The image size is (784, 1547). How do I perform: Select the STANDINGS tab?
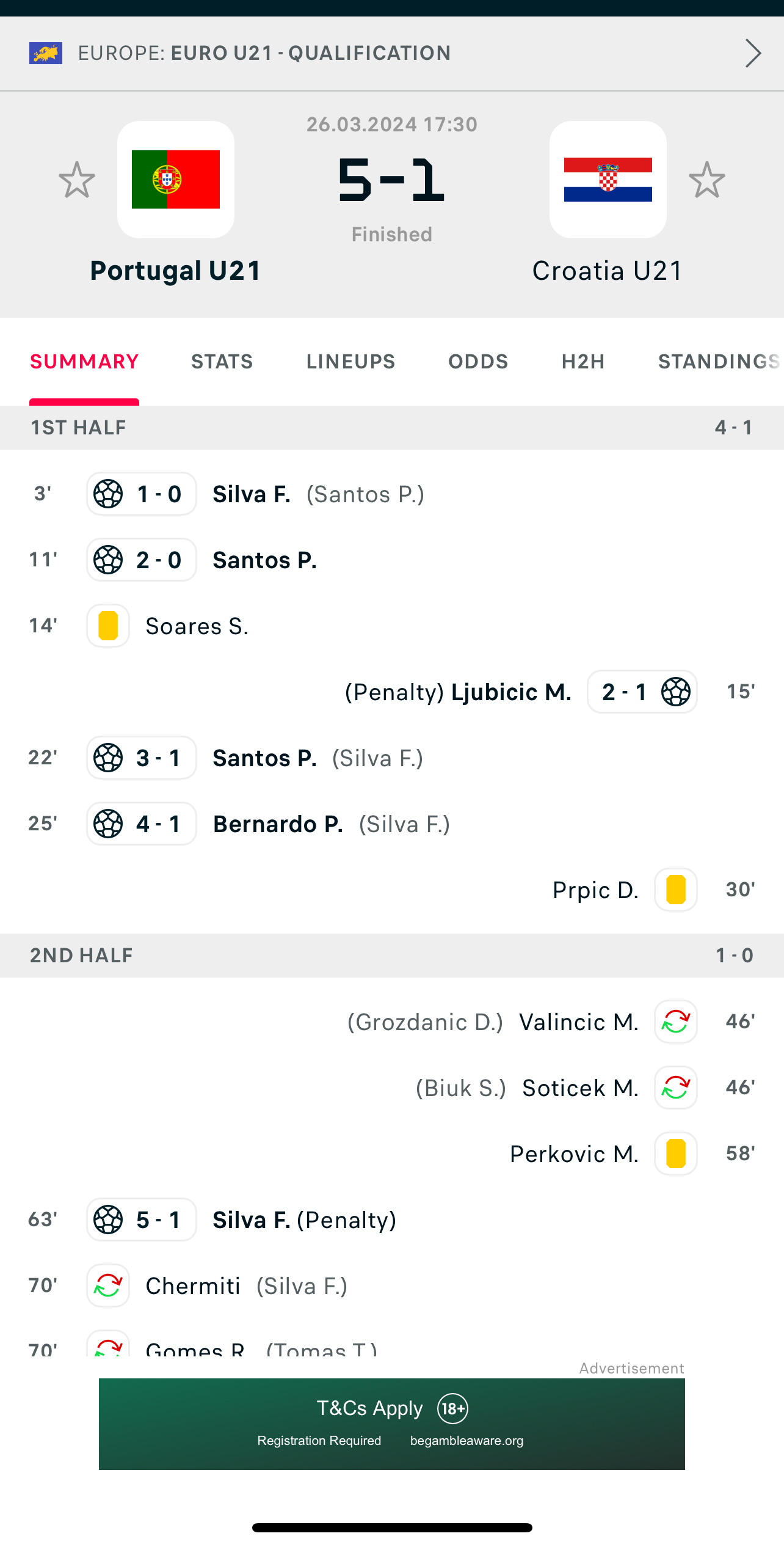(x=719, y=362)
